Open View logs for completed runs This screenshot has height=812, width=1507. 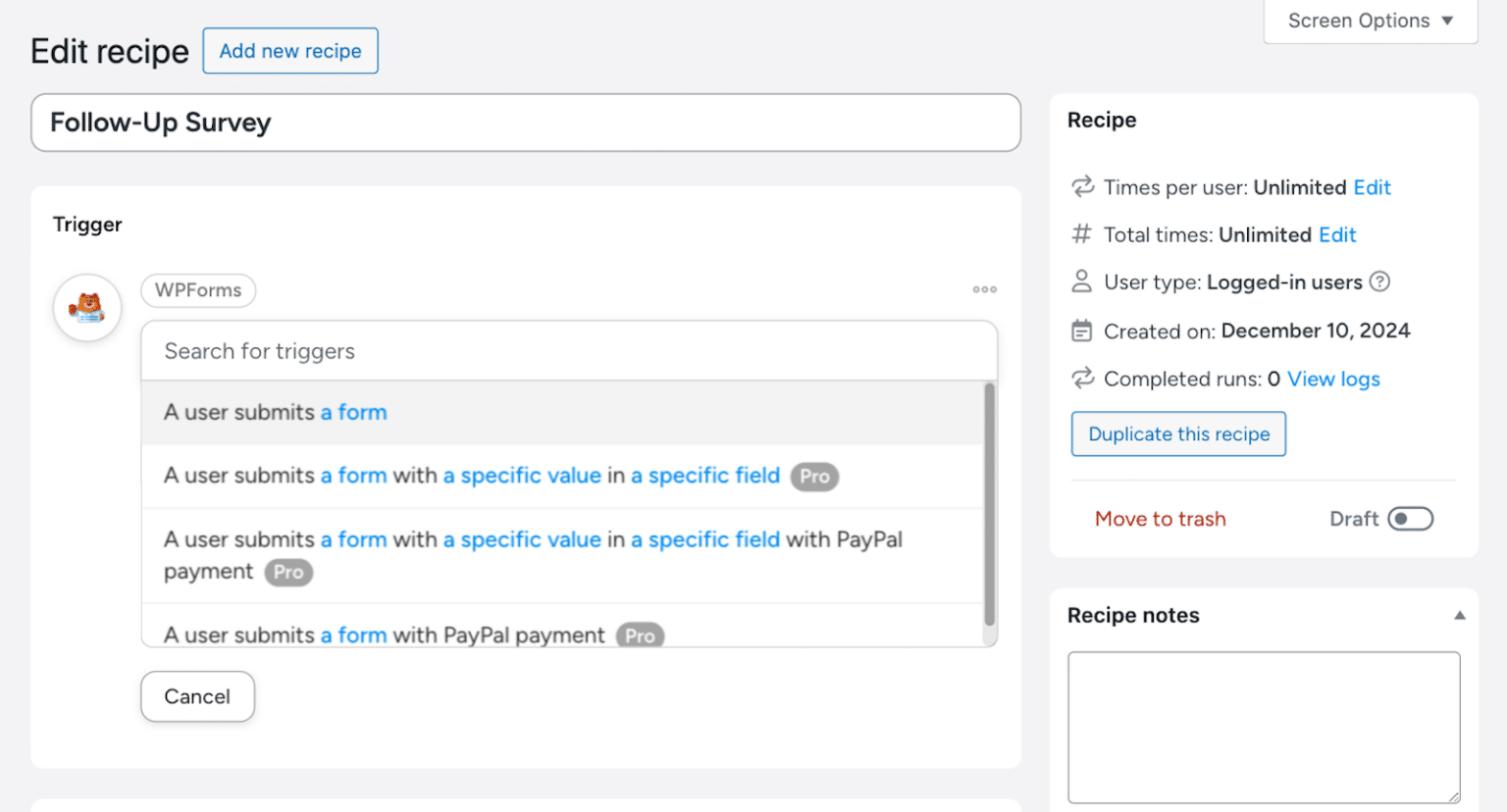coord(1332,379)
